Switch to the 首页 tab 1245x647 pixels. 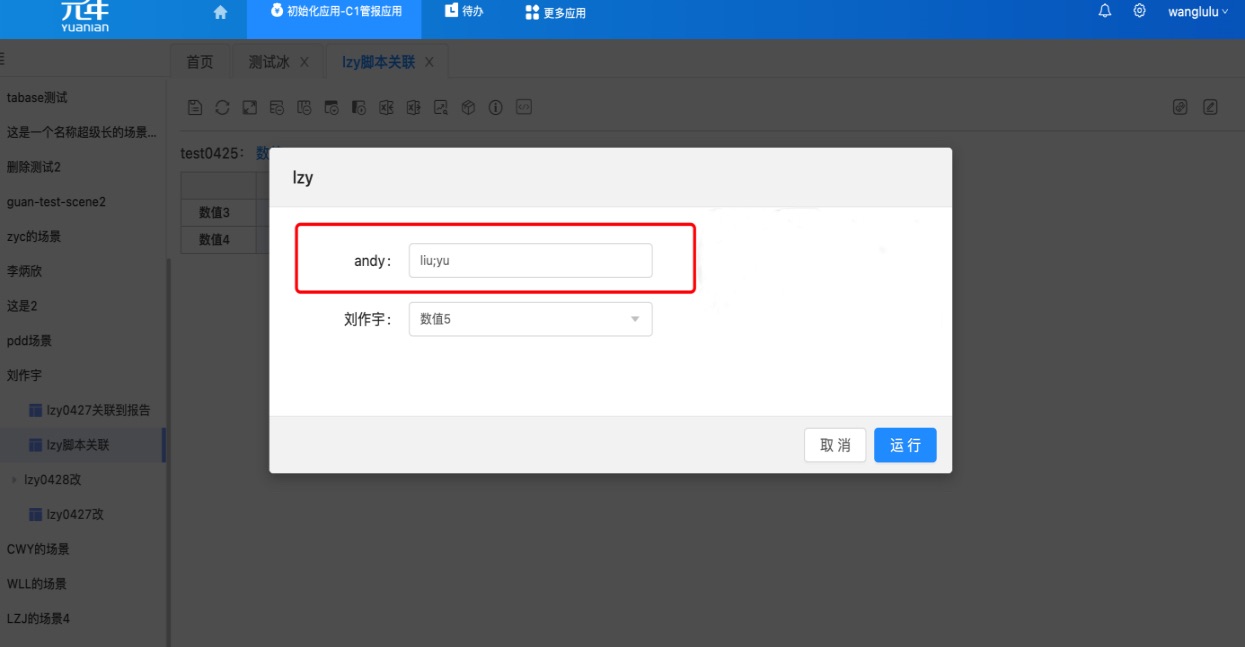coord(200,62)
